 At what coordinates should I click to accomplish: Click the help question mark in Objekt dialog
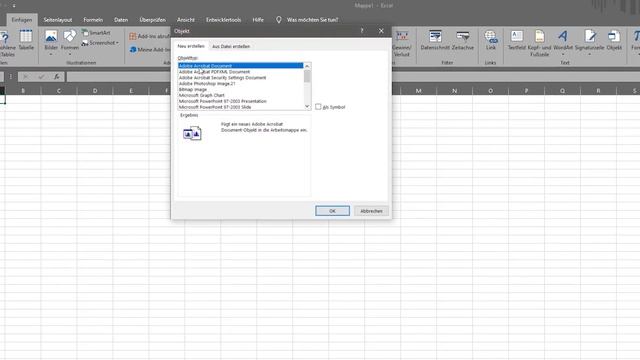[x=362, y=31]
